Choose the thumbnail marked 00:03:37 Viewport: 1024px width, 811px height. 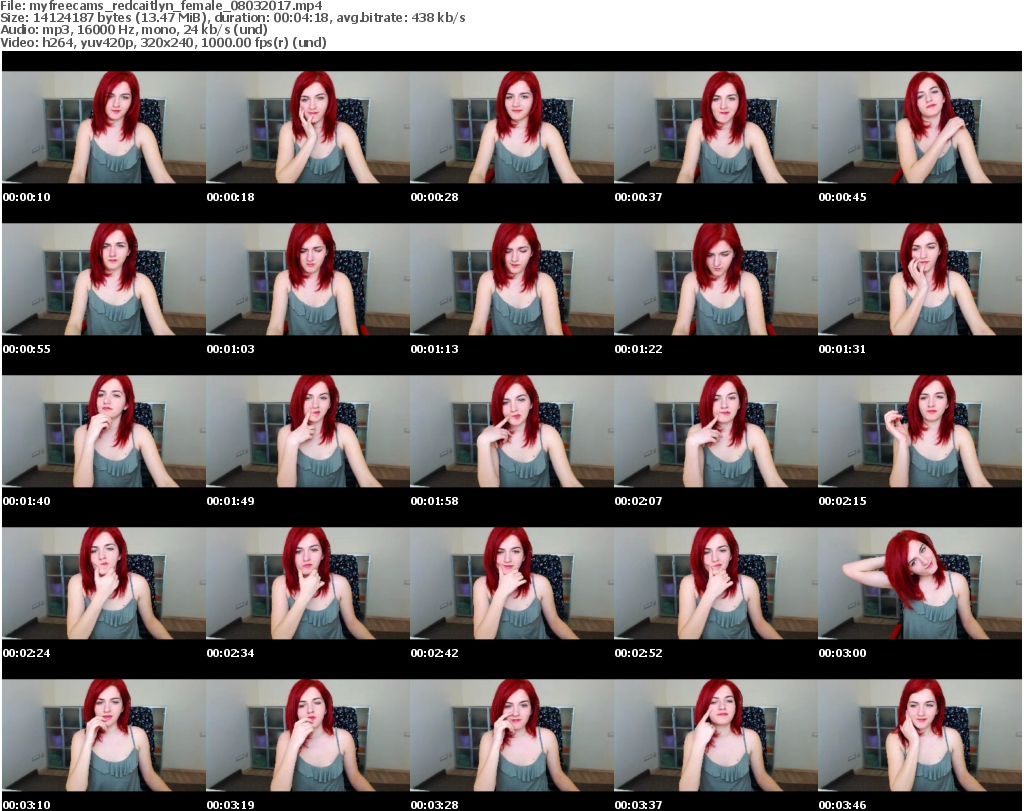tap(716, 735)
